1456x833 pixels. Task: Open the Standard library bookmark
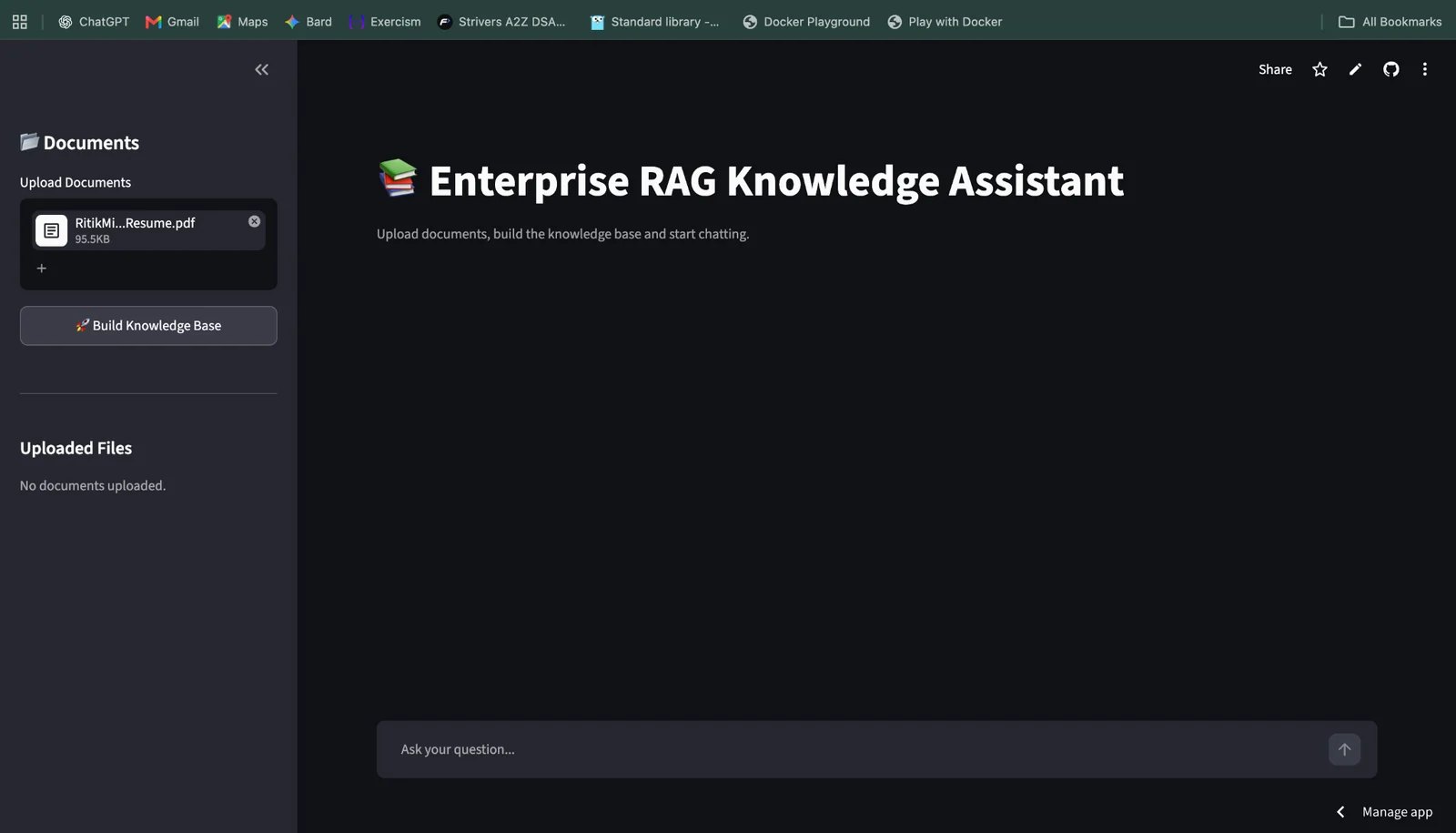654,21
